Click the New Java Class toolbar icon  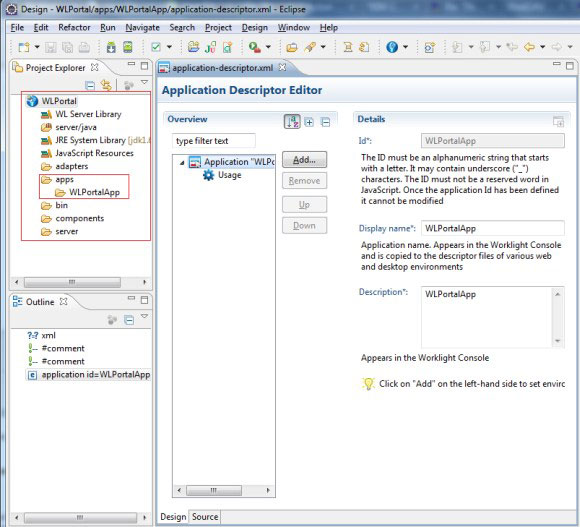point(227,47)
